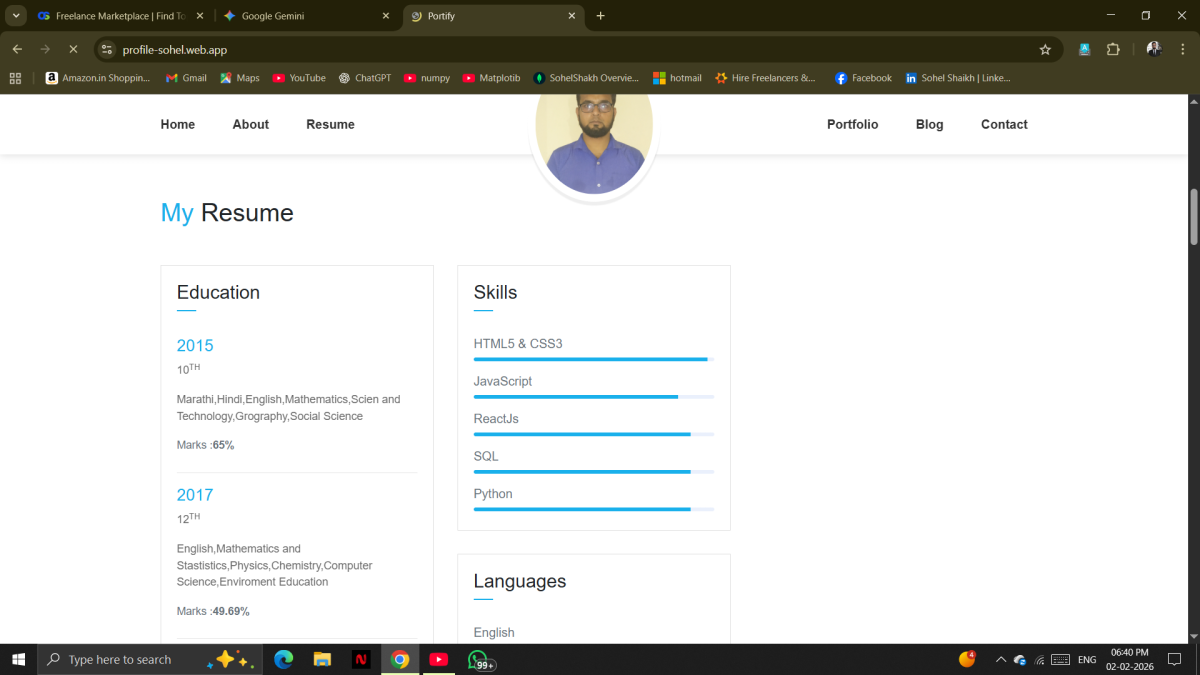The height and width of the screenshot is (675, 1200).
Task: Open File Explorer from taskbar
Action: pos(322,659)
